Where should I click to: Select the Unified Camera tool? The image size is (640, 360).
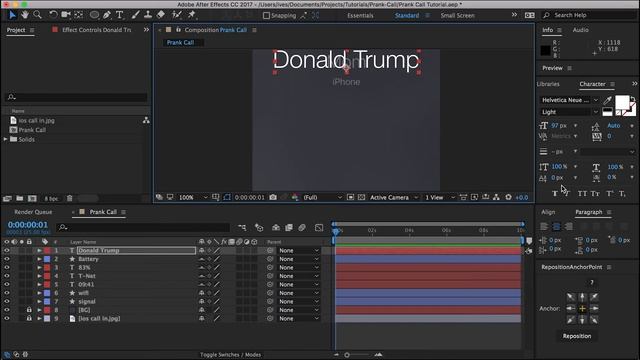point(66,15)
